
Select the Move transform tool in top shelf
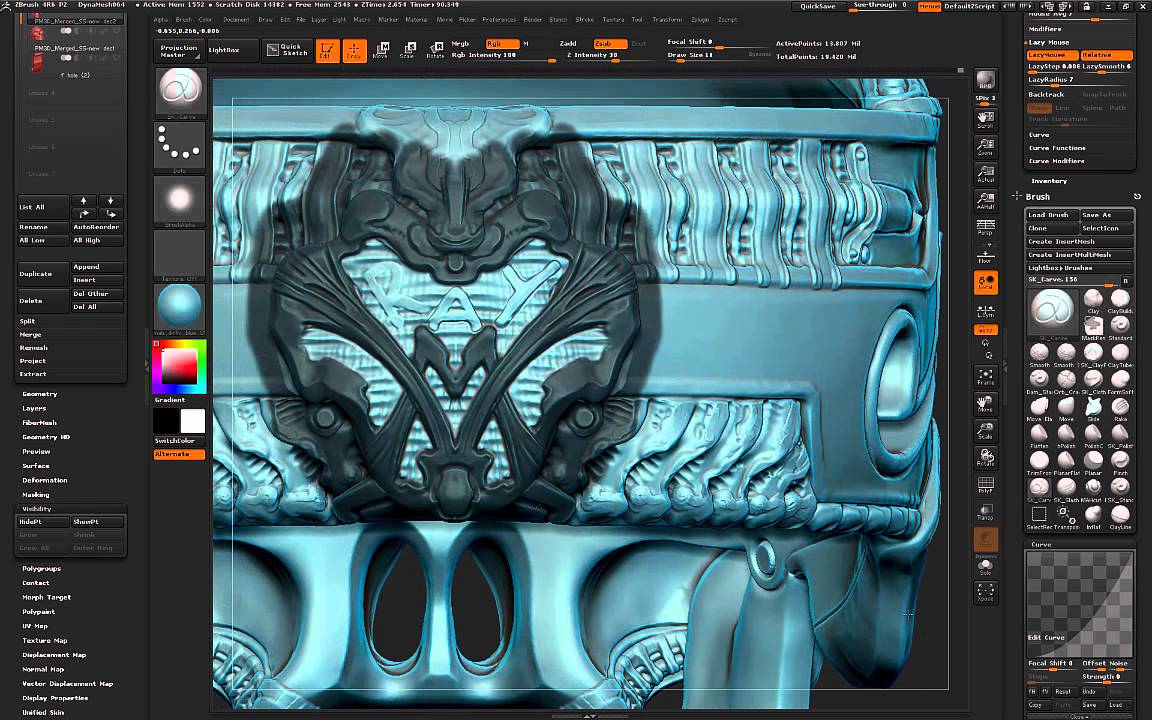pyautogui.click(x=381, y=51)
